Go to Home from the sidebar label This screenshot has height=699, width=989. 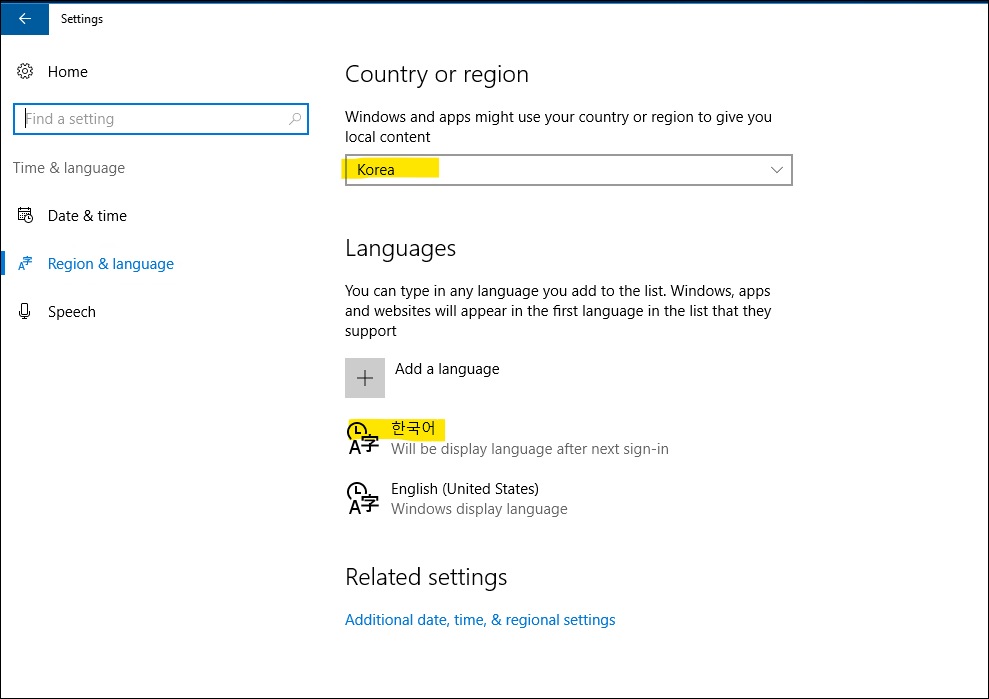pyautogui.click(x=68, y=72)
